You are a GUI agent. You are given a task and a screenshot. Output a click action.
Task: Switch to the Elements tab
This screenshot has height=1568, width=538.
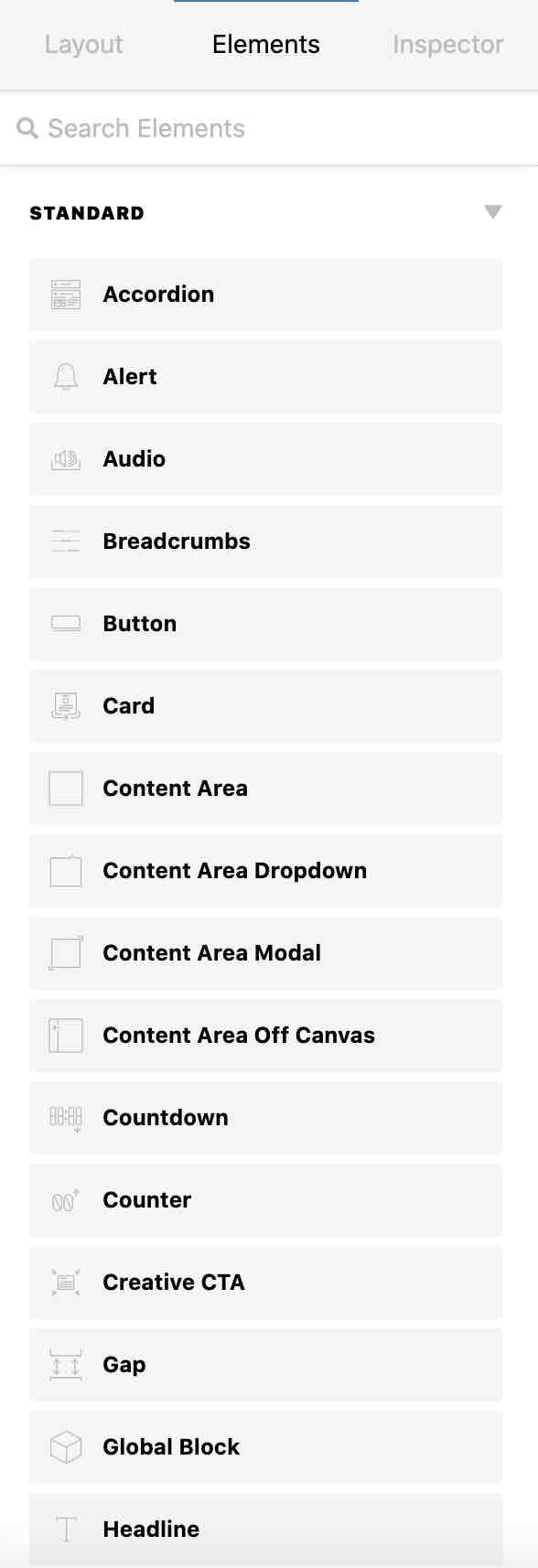click(265, 44)
